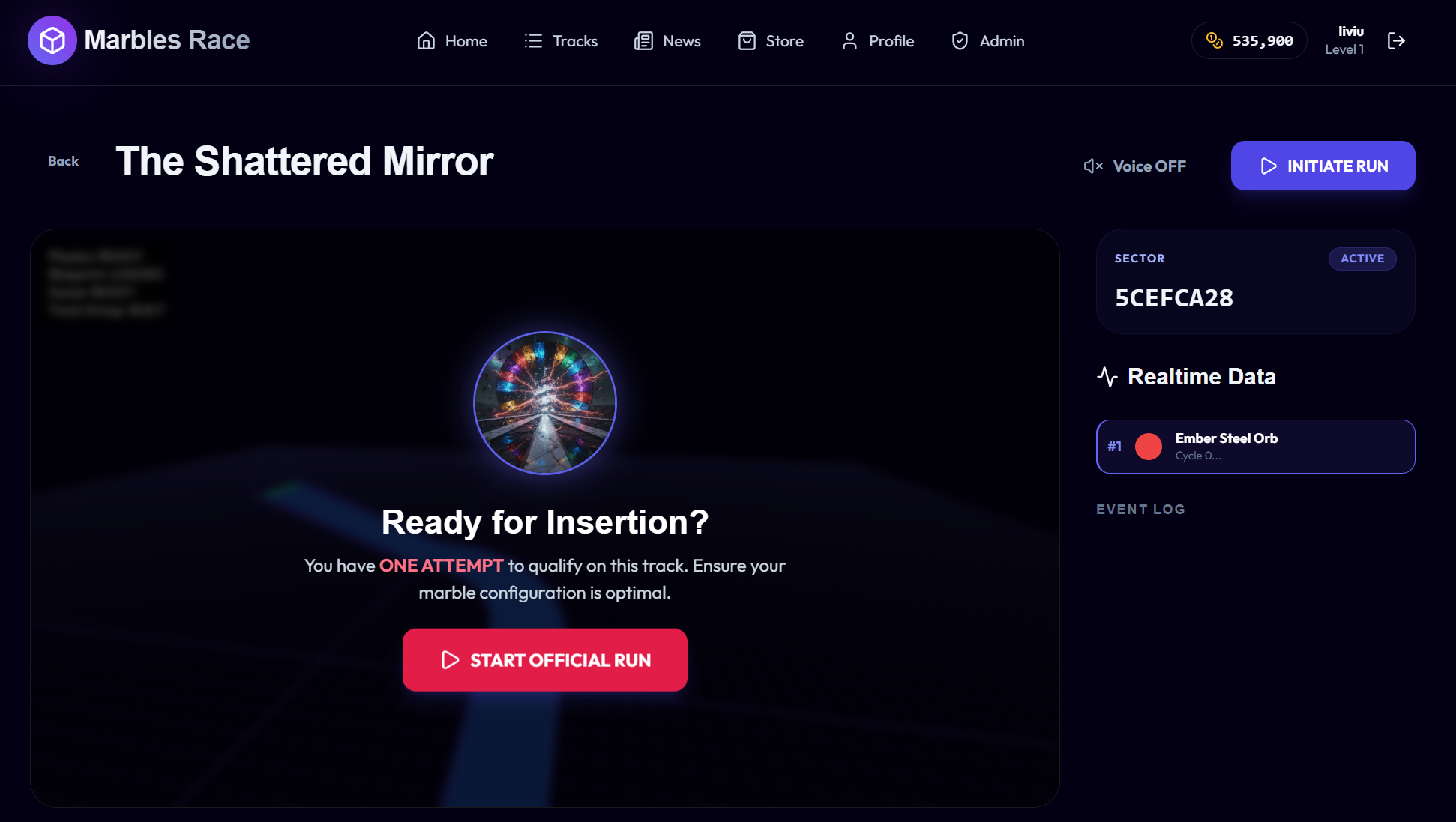Viewport: 1456px width, 822px height.
Task: Click the Initiate Run button
Action: point(1323,166)
